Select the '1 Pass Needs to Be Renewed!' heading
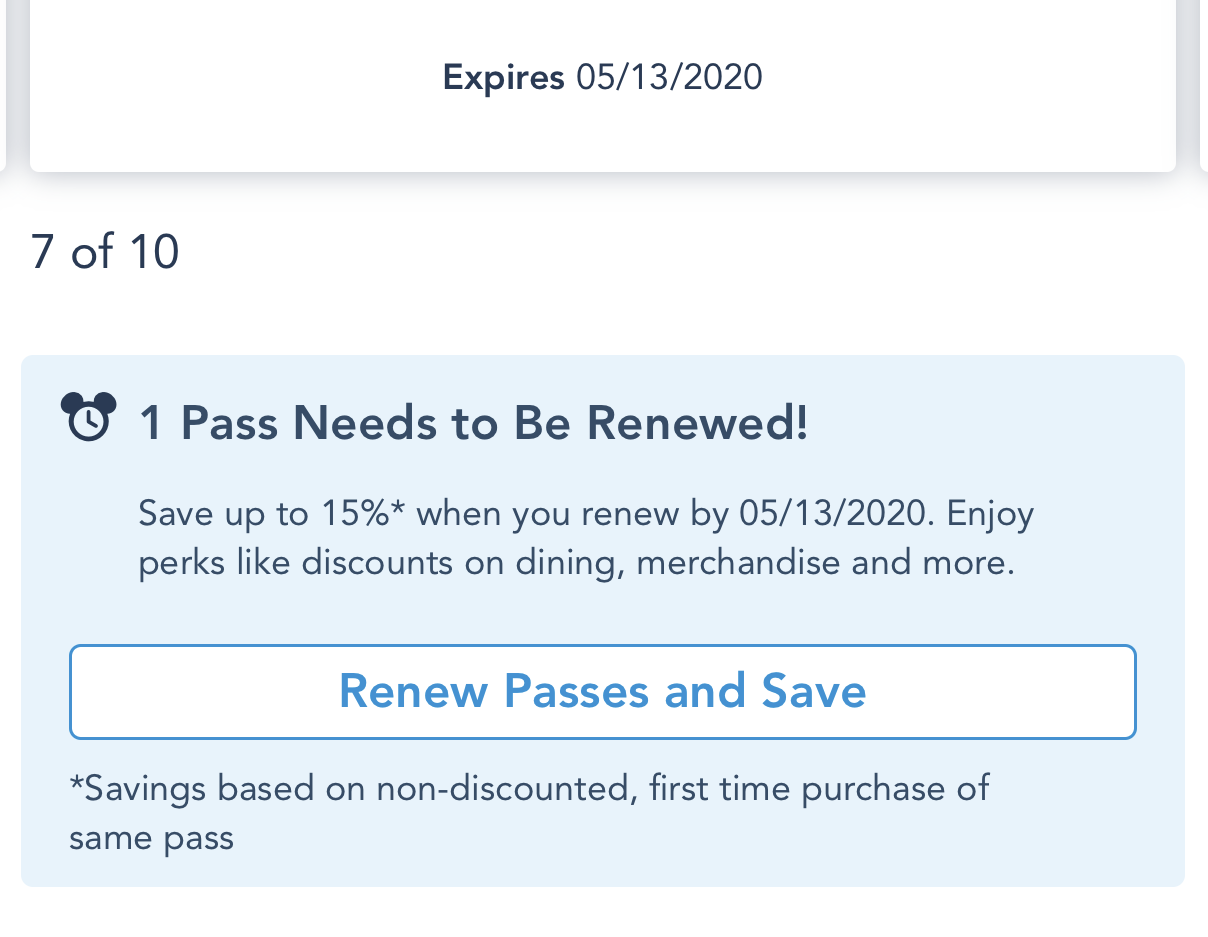Screen dimensions: 1208x937 click(473, 423)
